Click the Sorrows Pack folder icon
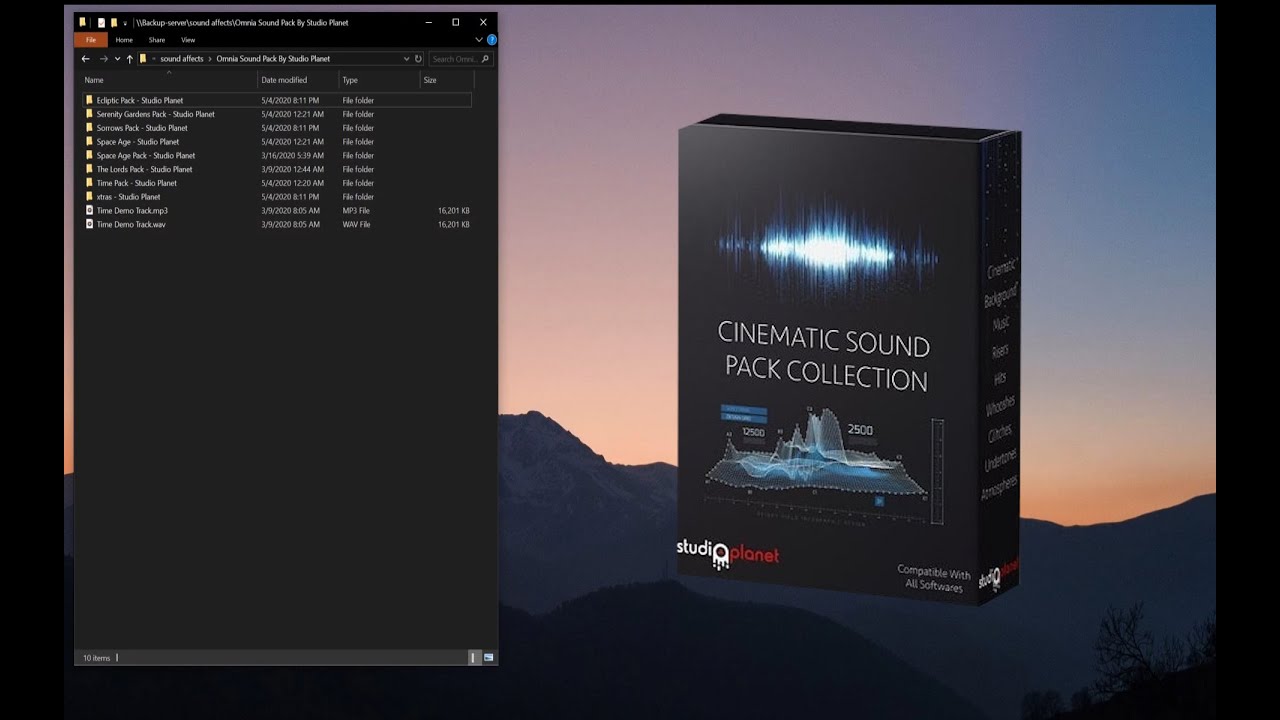Viewport: 1280px width, 720px height. click(89, 128)
